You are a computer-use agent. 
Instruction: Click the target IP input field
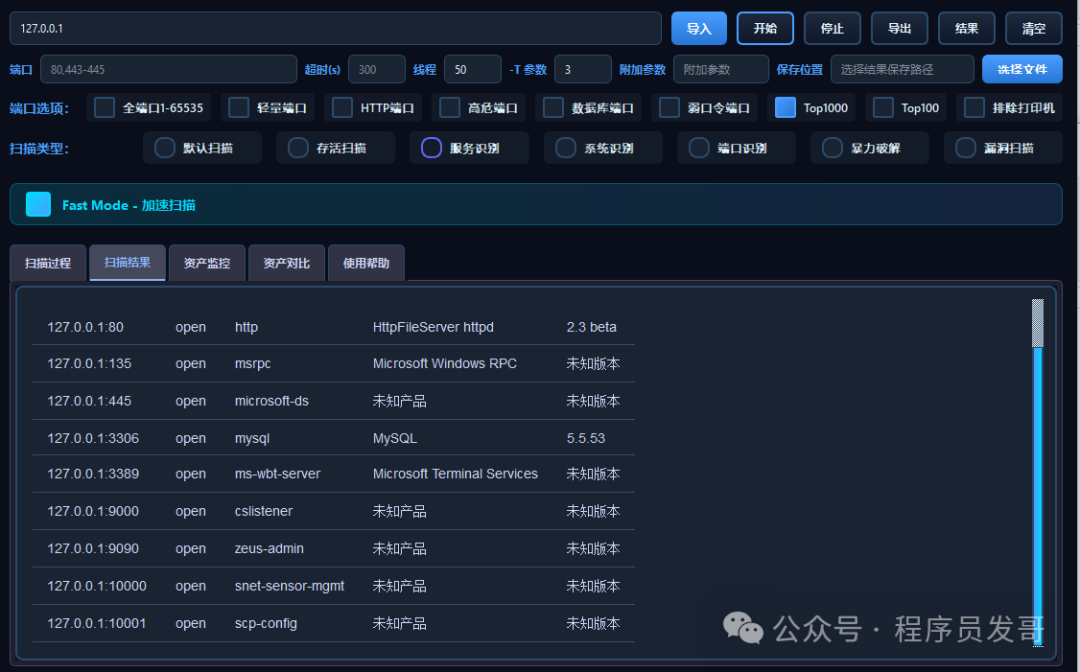click(x=335, y=28)
